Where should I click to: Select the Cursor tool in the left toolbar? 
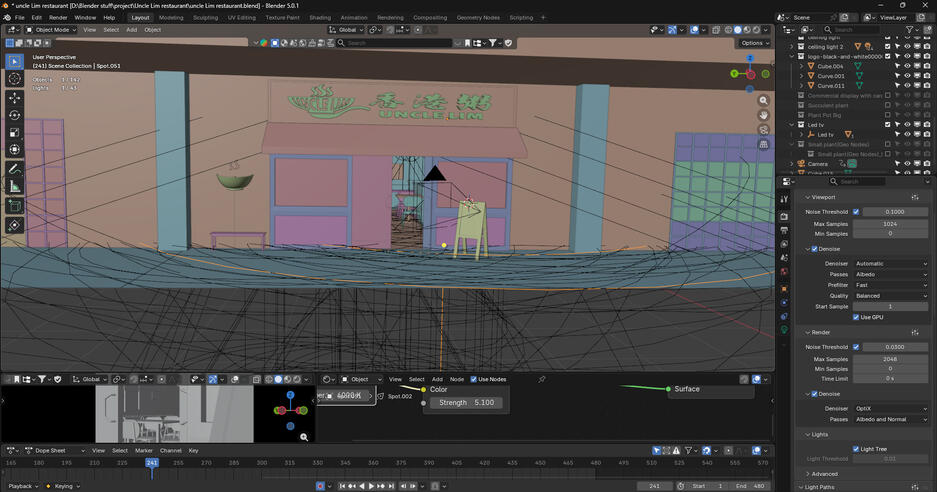[14, 78]
